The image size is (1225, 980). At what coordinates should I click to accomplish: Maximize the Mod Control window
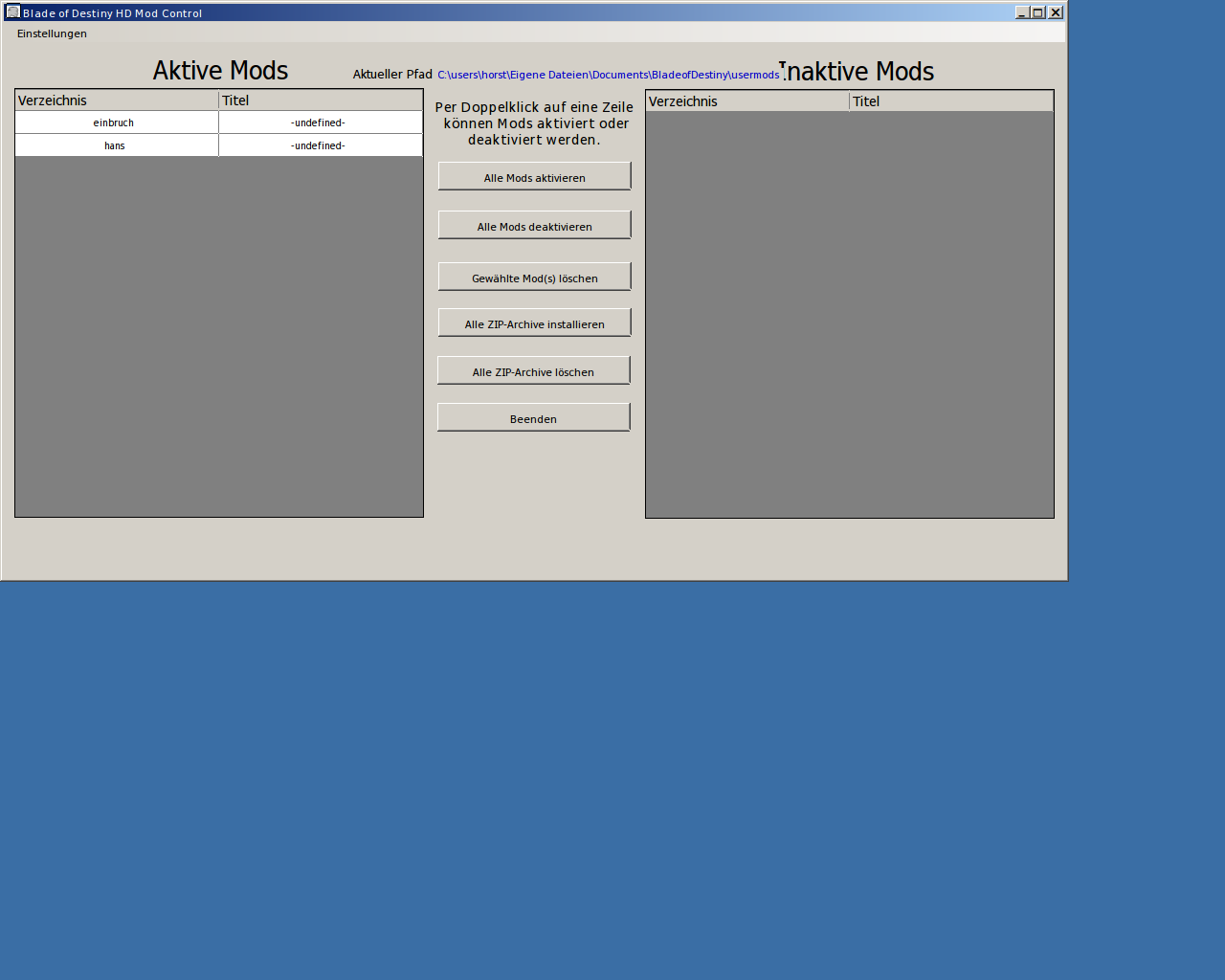pyautogui.click(x=1037, y=12)
